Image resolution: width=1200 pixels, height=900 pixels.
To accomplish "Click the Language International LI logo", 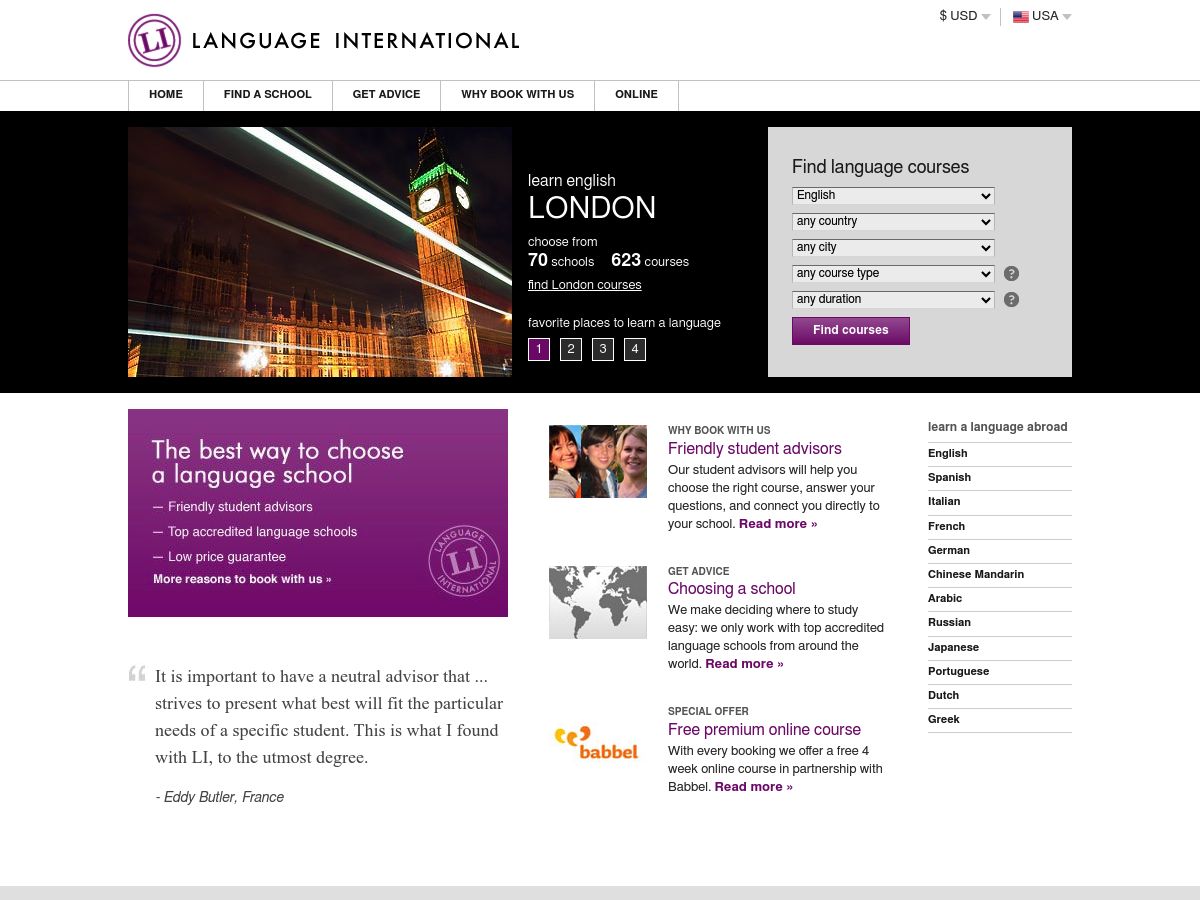I will pos(324,41).
